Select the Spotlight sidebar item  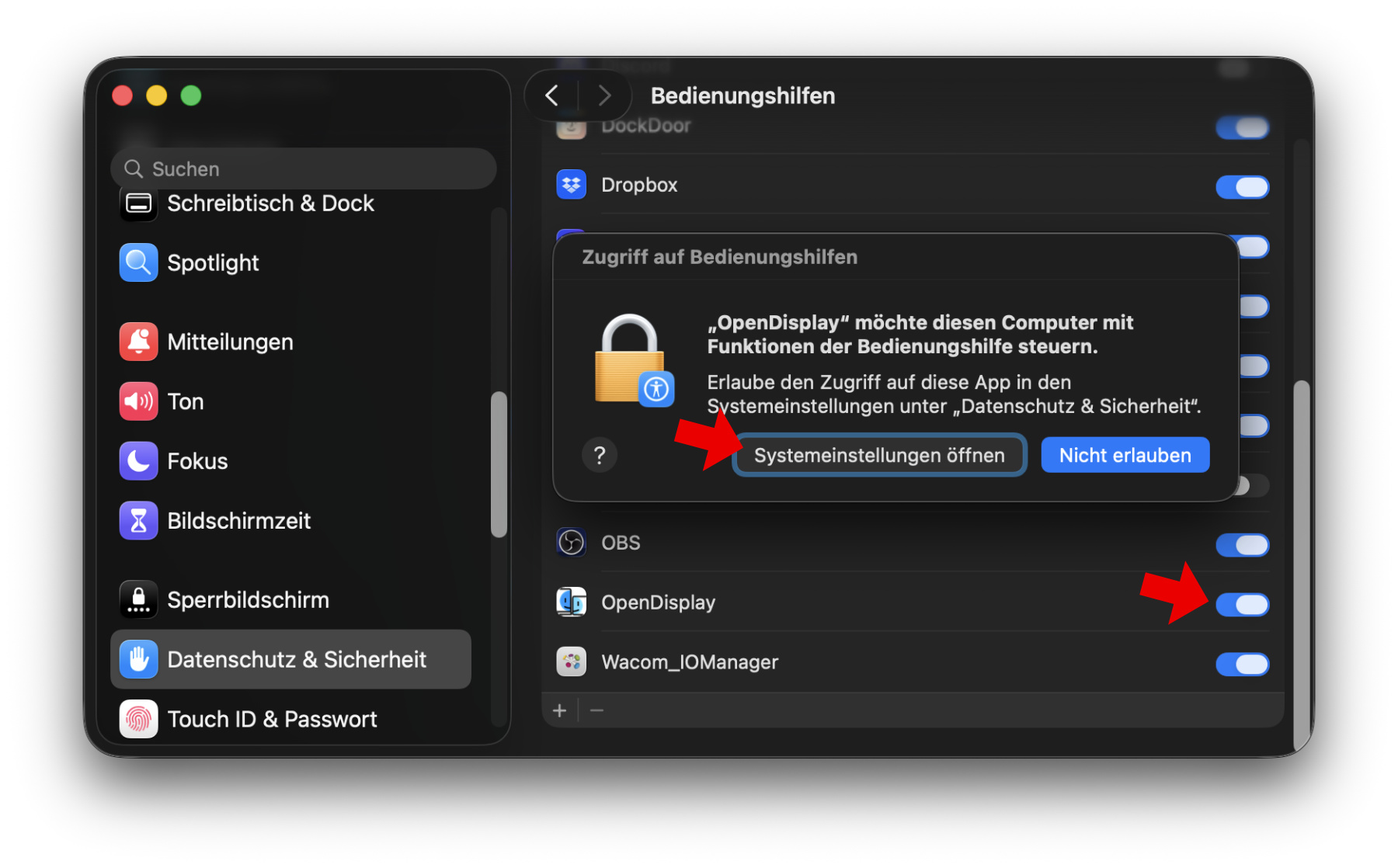click(x=291, y=263)
